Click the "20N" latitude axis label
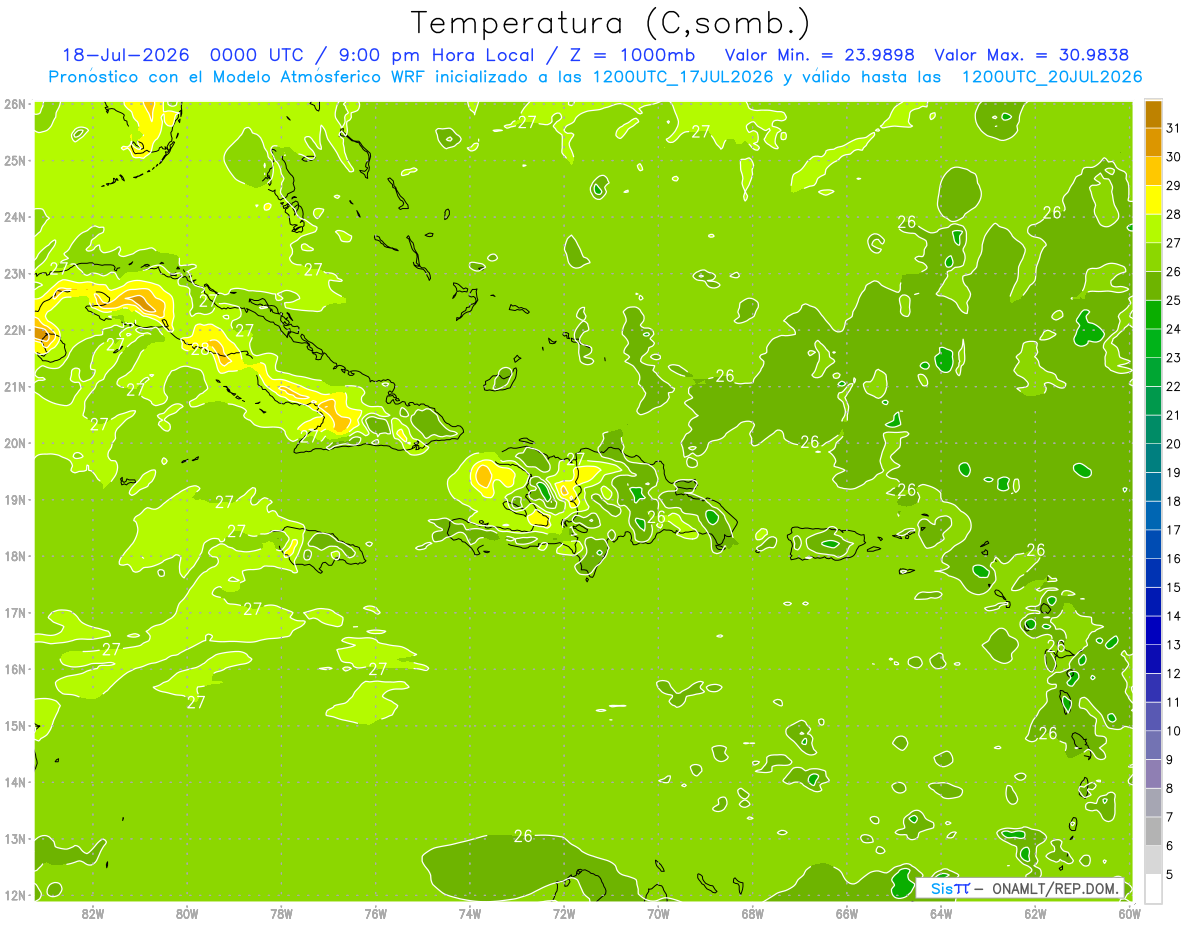This screenshot has width=1200, height=927. 15,443
